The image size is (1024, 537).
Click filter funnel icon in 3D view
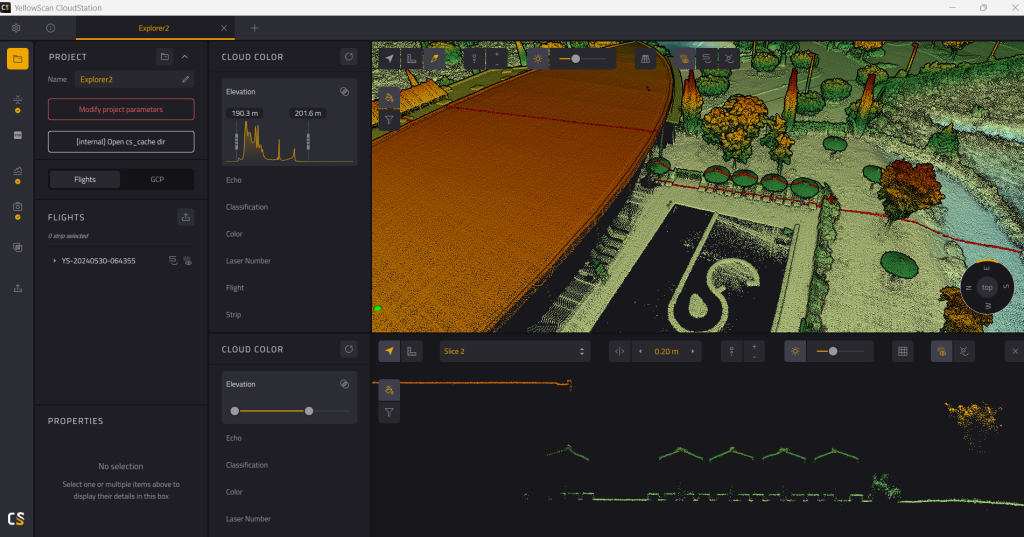pyautogui.click(x=389, y=120)
